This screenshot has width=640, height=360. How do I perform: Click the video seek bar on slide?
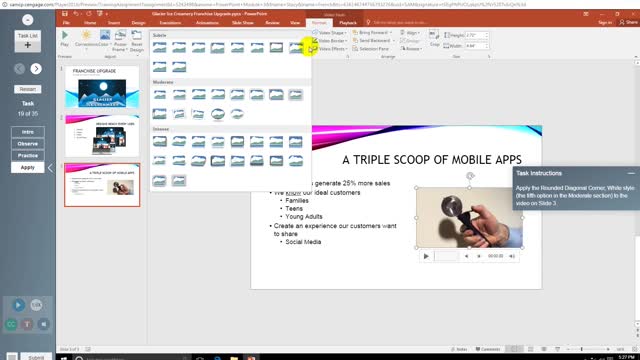(447, 256)
